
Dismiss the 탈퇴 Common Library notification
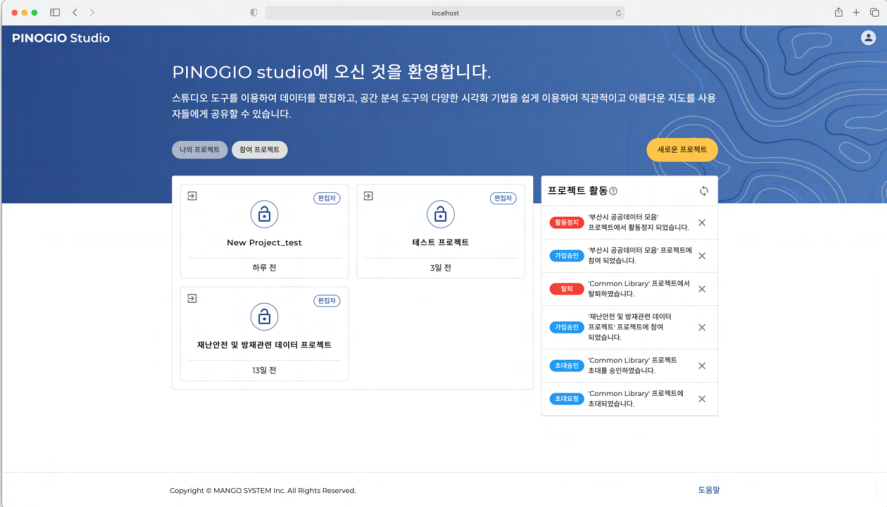pyautogui.click(x=701, y=288)
